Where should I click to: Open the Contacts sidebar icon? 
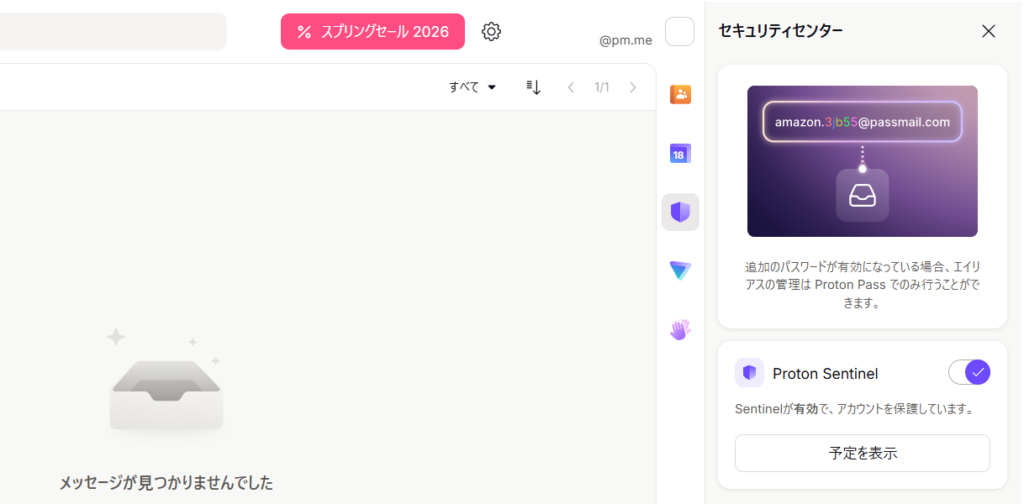click(x=680, y=94)
